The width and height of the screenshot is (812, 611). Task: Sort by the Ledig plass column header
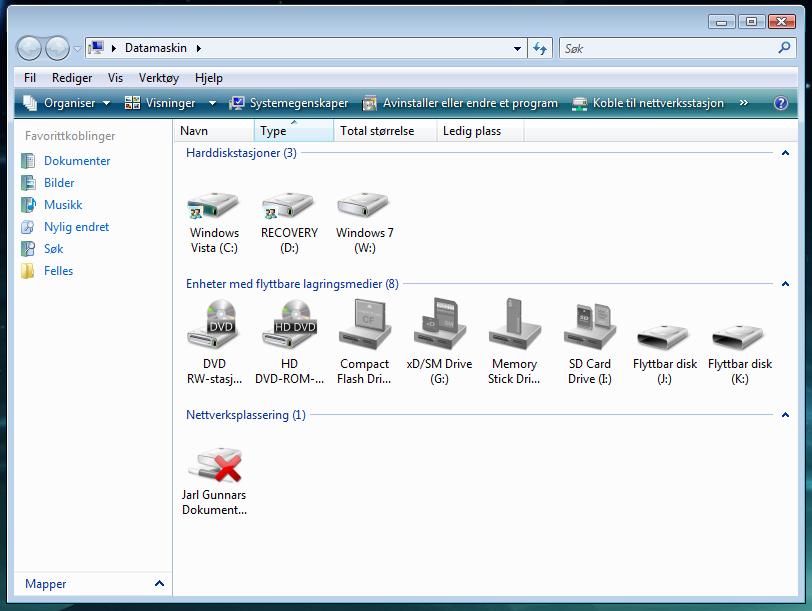[x=480, y=131]
